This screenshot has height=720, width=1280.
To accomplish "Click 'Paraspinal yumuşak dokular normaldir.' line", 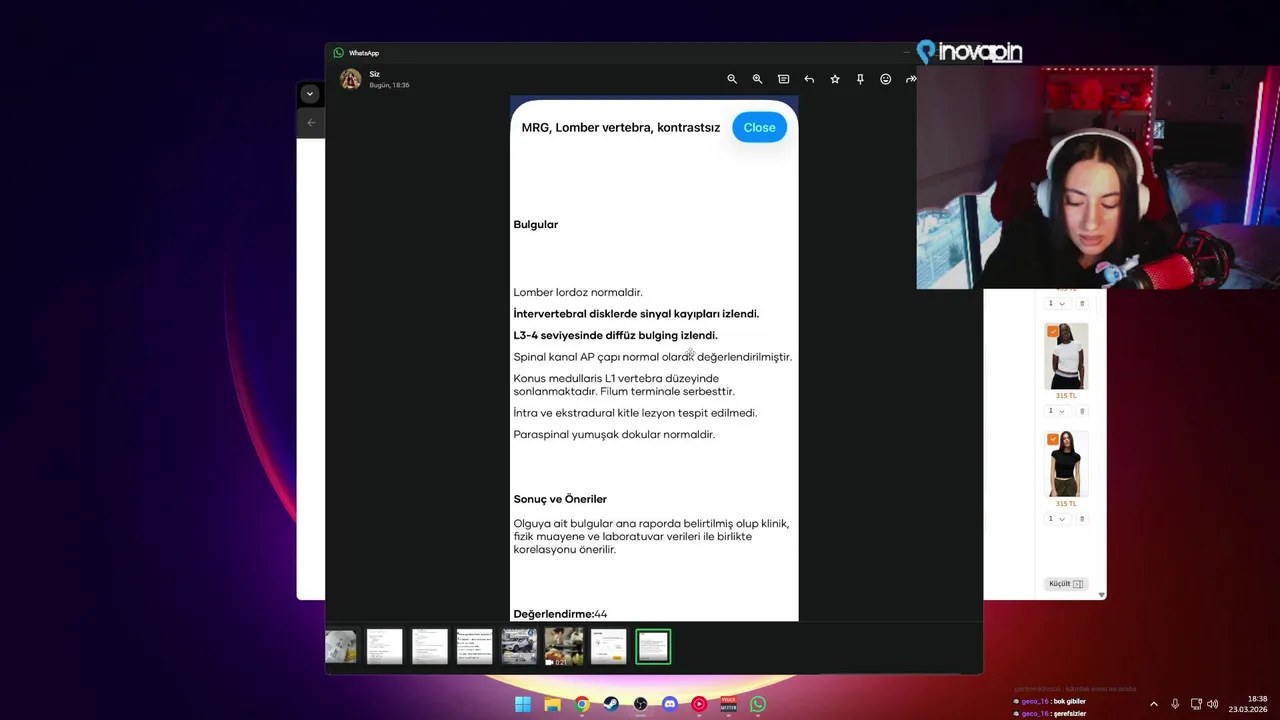I will [614, 434].
